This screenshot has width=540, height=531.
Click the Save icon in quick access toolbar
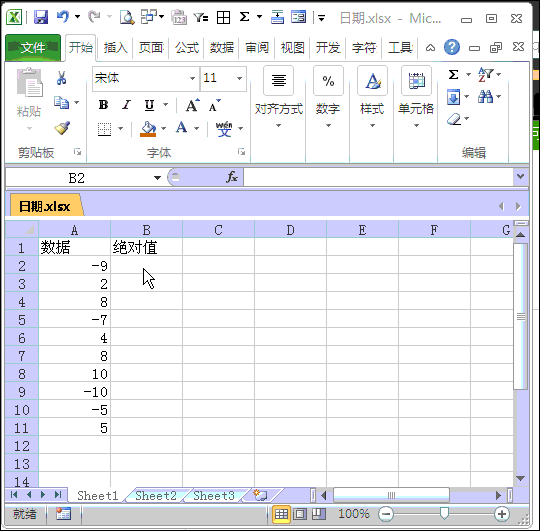point(41,17)
